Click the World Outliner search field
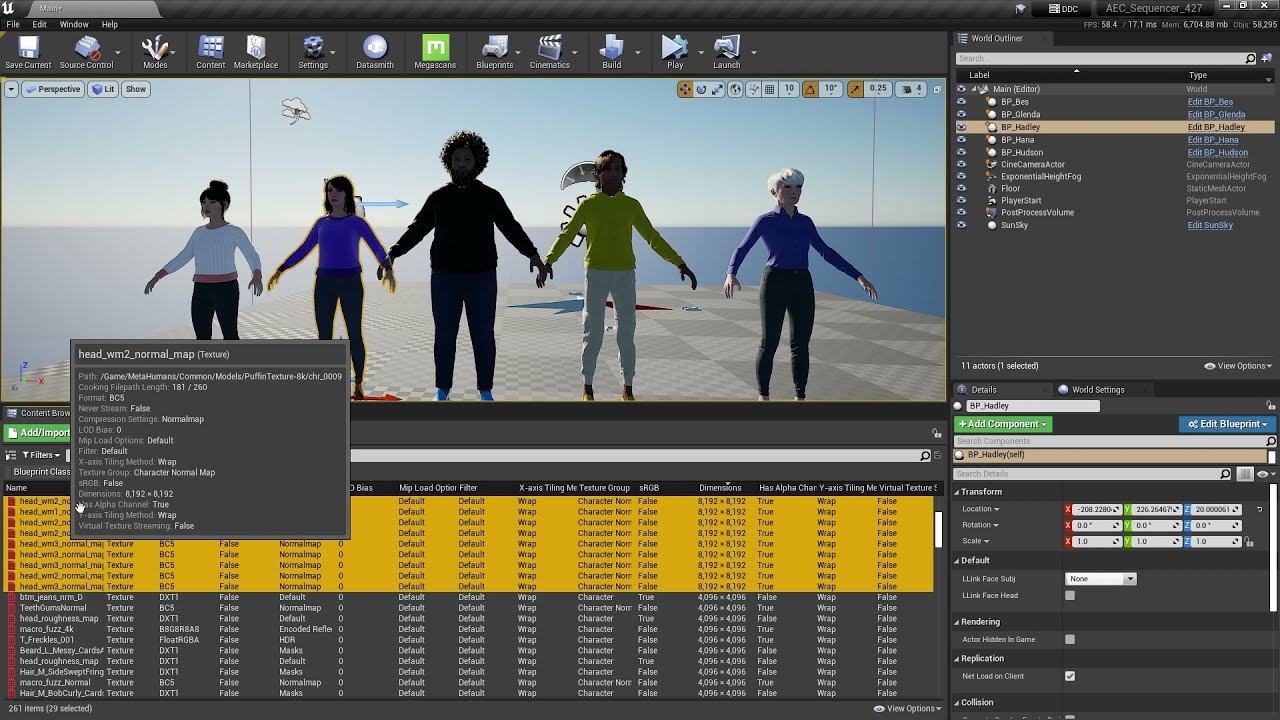 point(1100,59)
